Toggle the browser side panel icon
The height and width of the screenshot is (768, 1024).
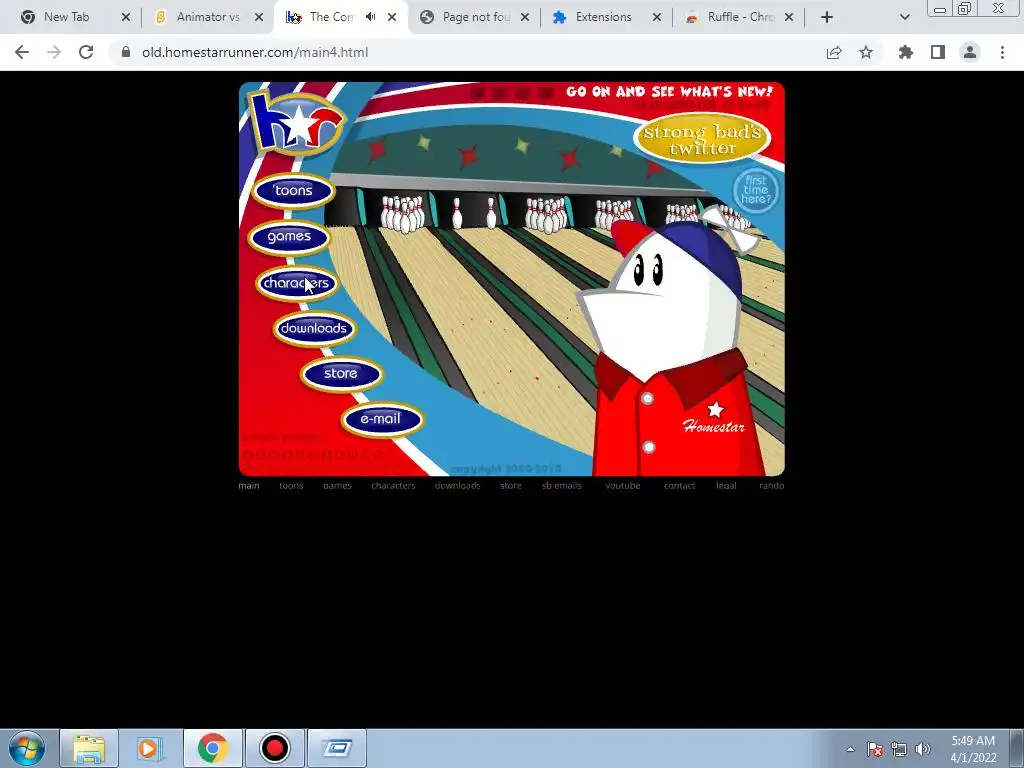coord(938,52)
